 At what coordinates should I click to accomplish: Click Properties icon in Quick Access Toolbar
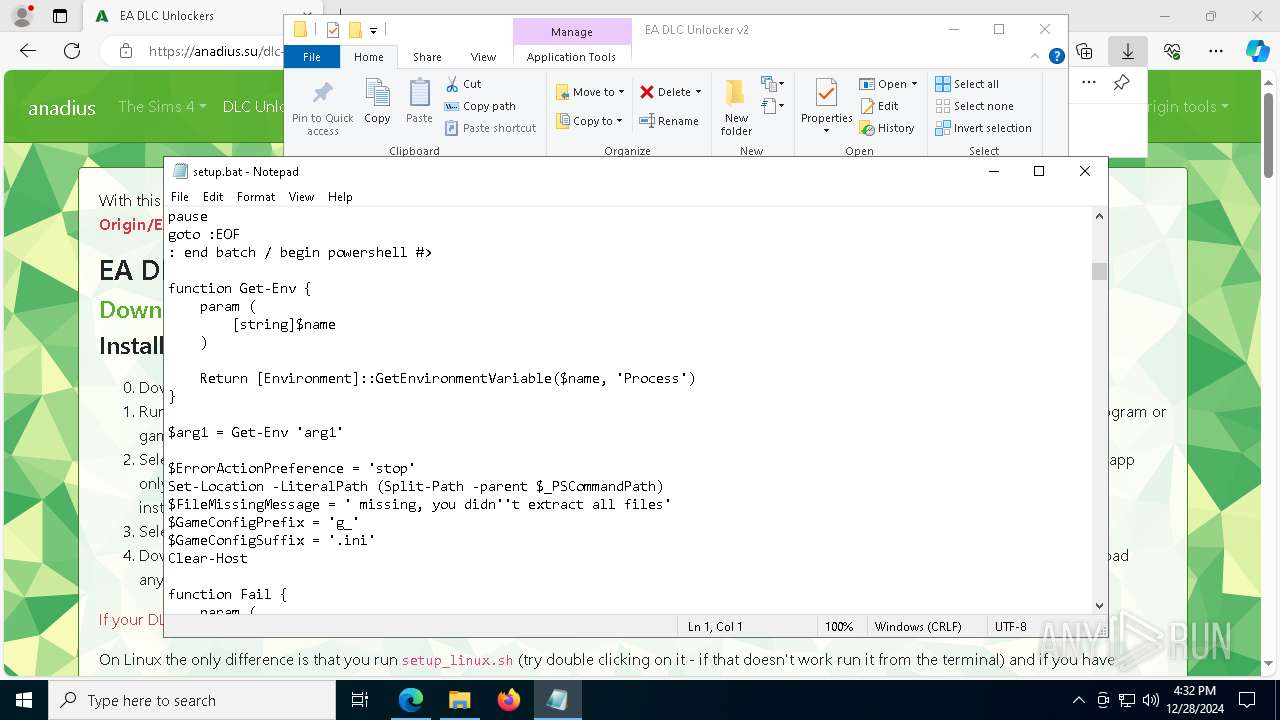[x=333, y=30]
